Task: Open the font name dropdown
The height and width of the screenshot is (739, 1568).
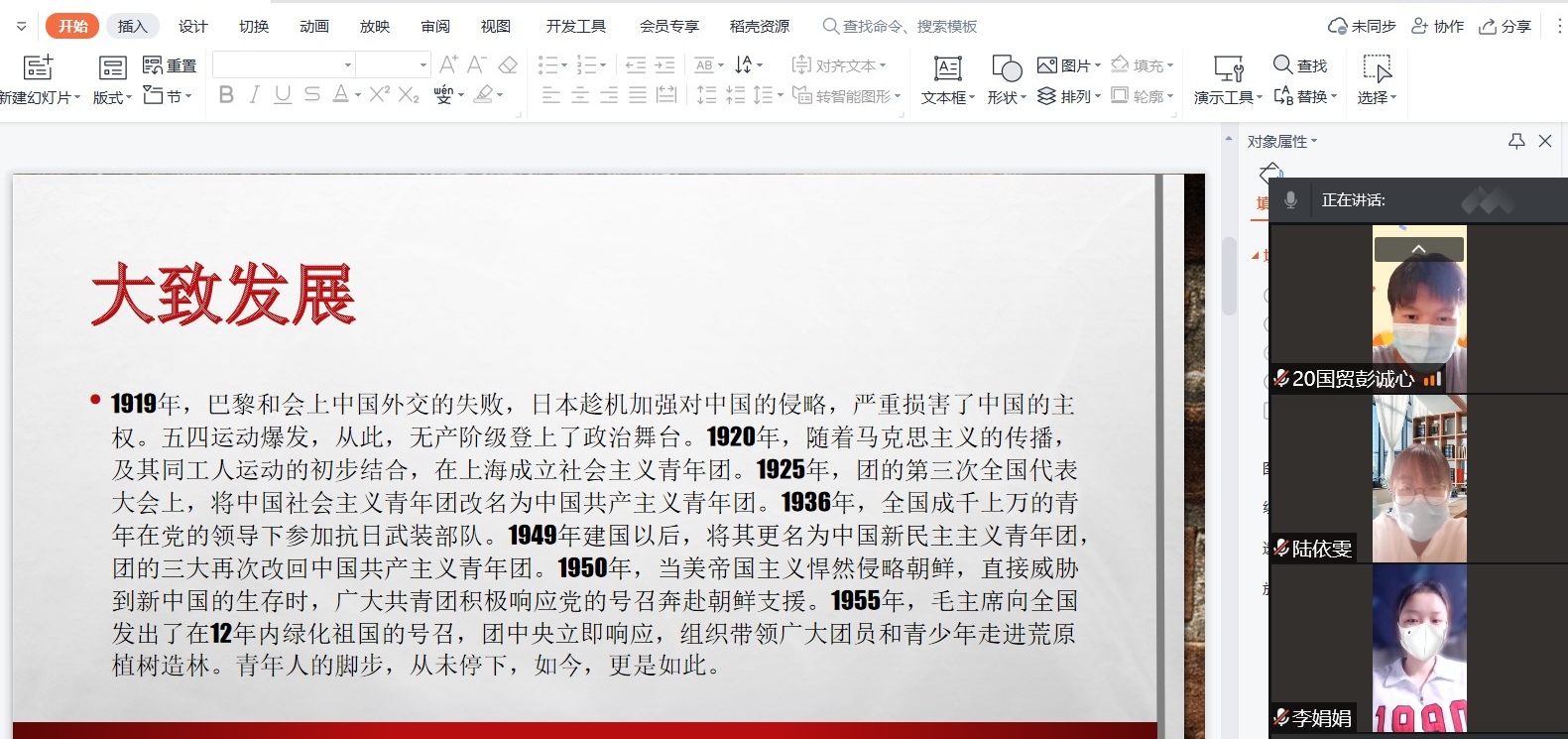Action: (347, 65)
